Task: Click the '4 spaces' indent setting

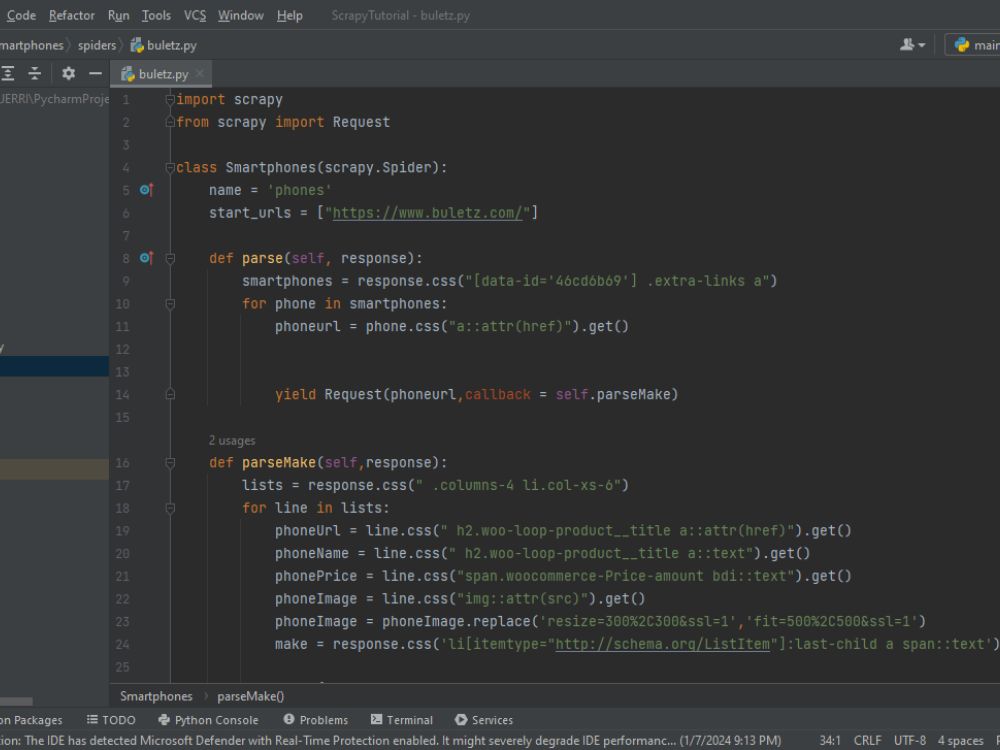Action: point(960,741)
